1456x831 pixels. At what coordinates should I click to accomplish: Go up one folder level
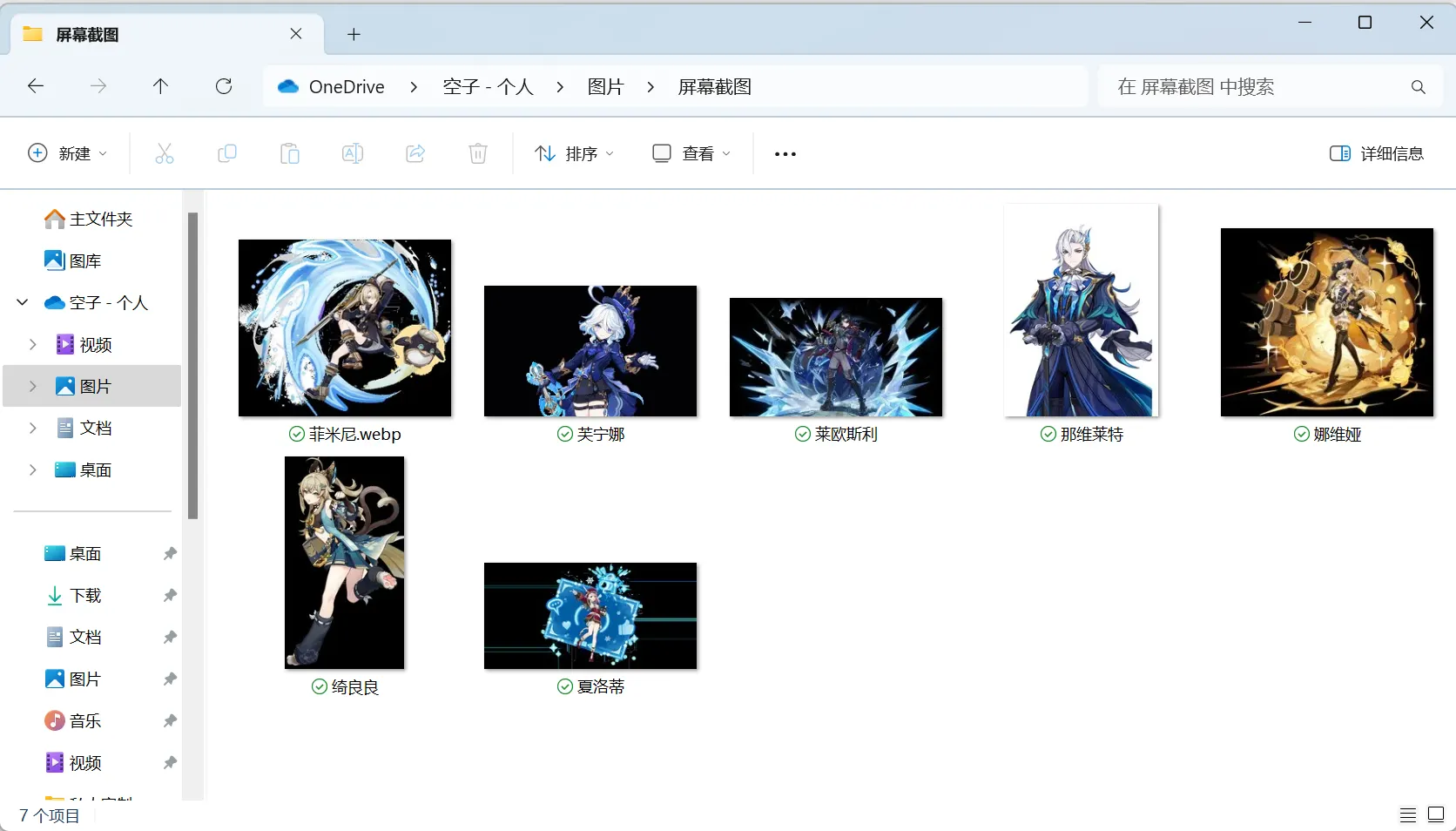pyautogui.click(x=160, y=86)
